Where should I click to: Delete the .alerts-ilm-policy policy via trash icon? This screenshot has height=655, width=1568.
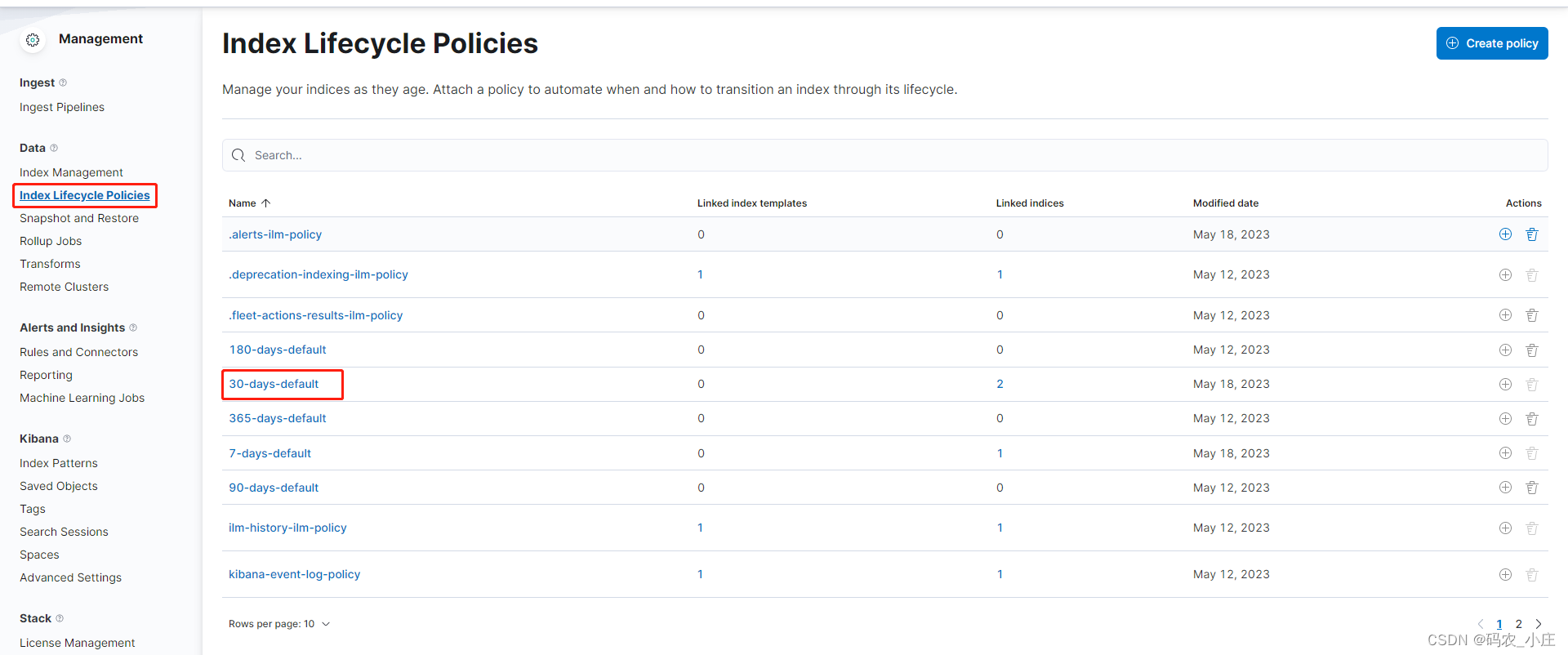coord(1532,234)
